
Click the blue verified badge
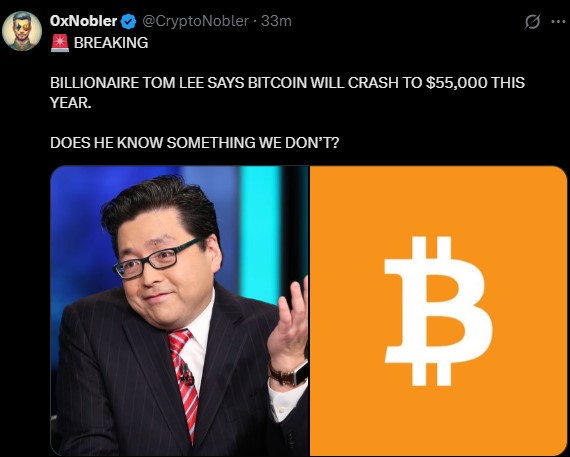(128, 22)
